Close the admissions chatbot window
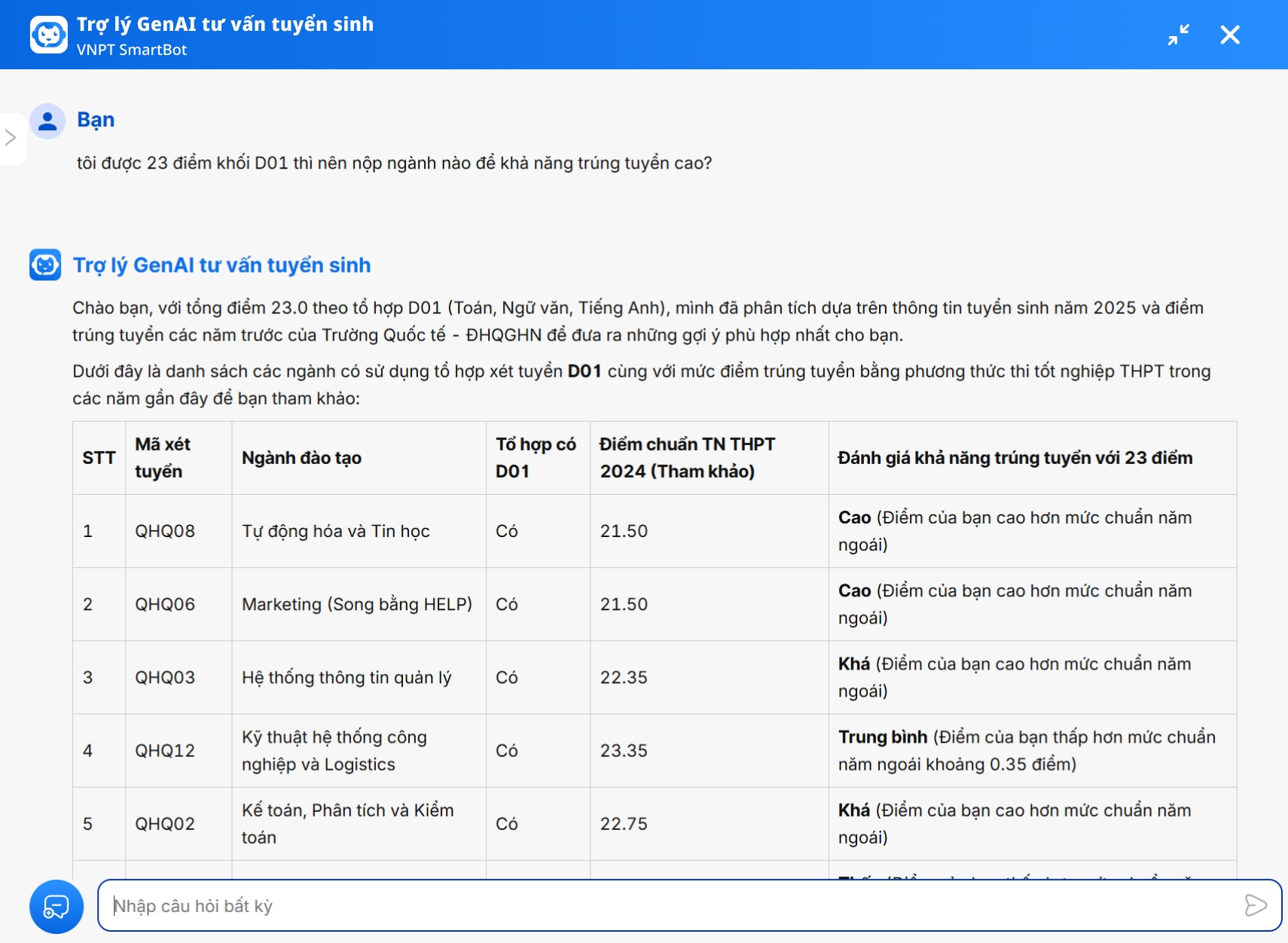This screenshot has width=1288, height=943. [x=1229, y=35]
